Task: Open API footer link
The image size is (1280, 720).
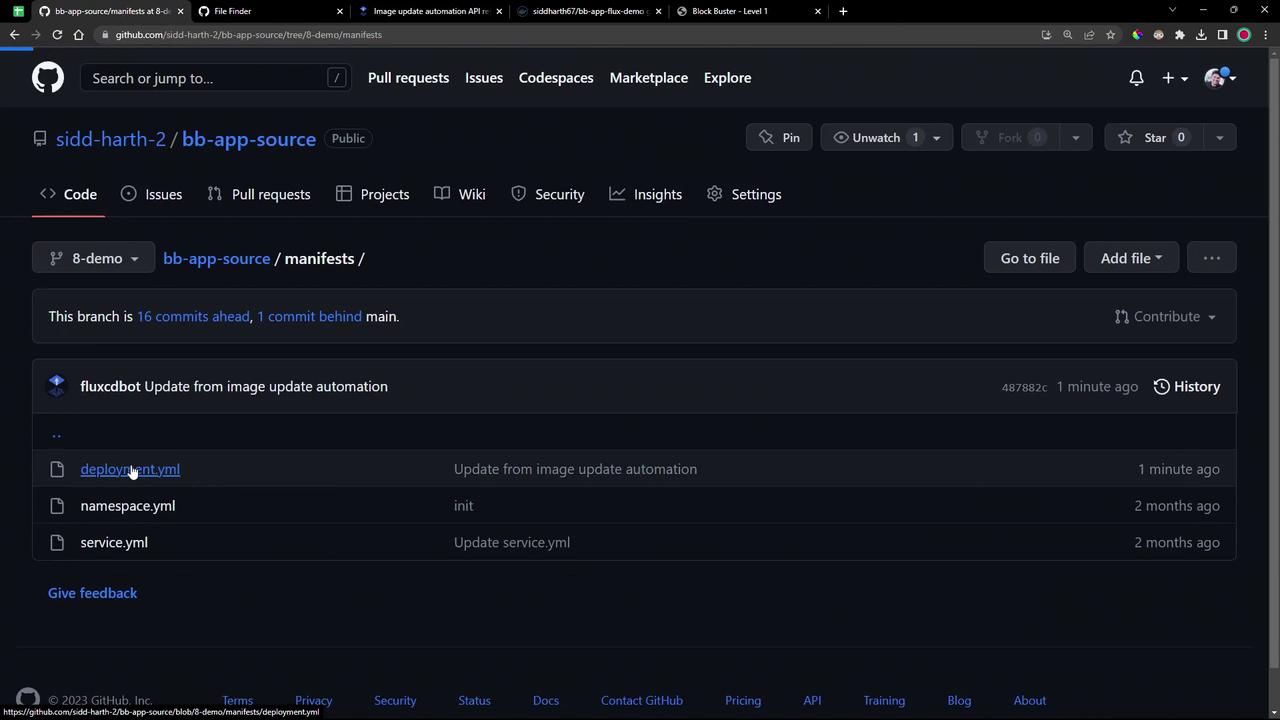Action: (812, 701)
